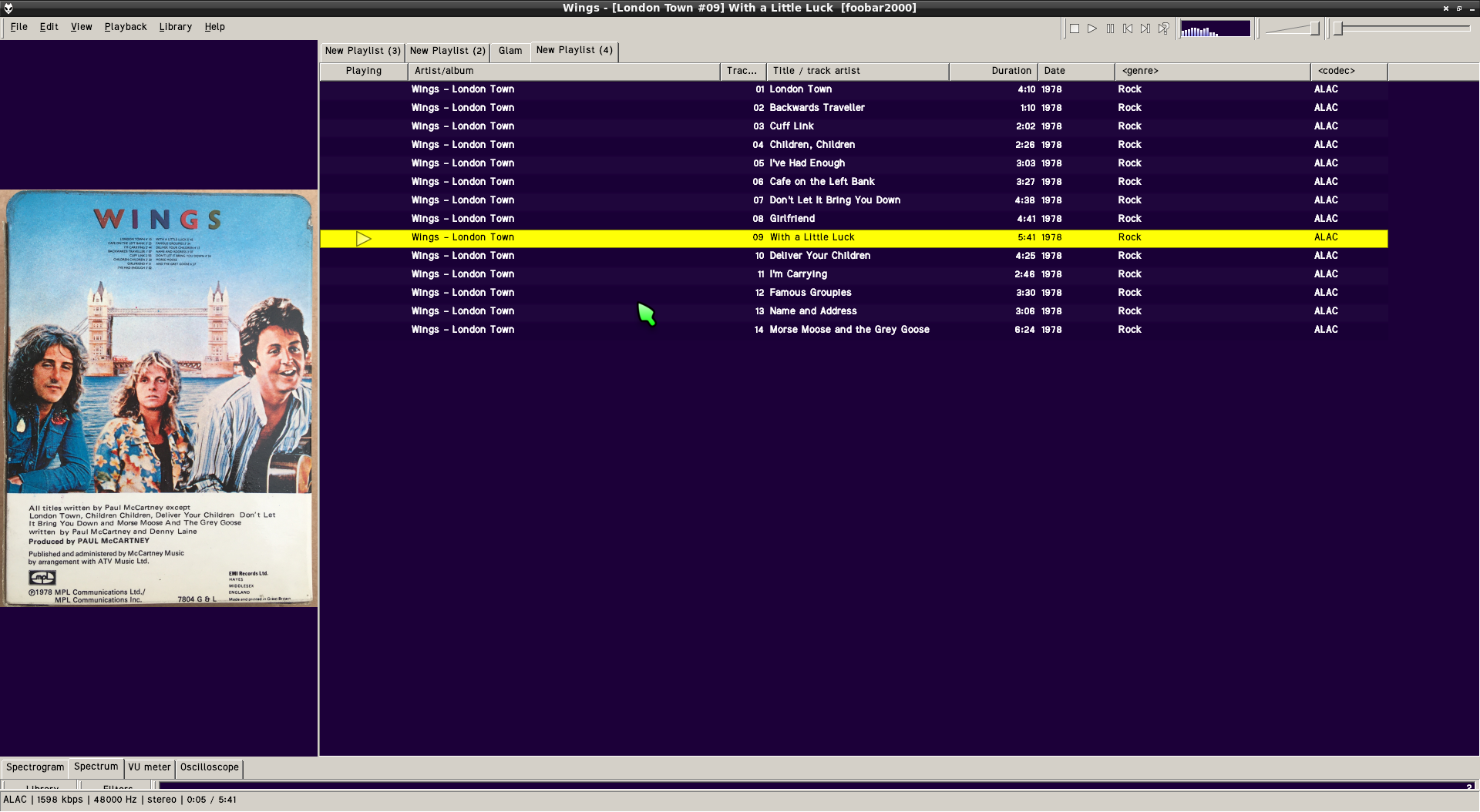The width and height of the screenshot is (1480, 812).
Task: Switch to the New Playlist (2) tab
Action: point(447,51)
